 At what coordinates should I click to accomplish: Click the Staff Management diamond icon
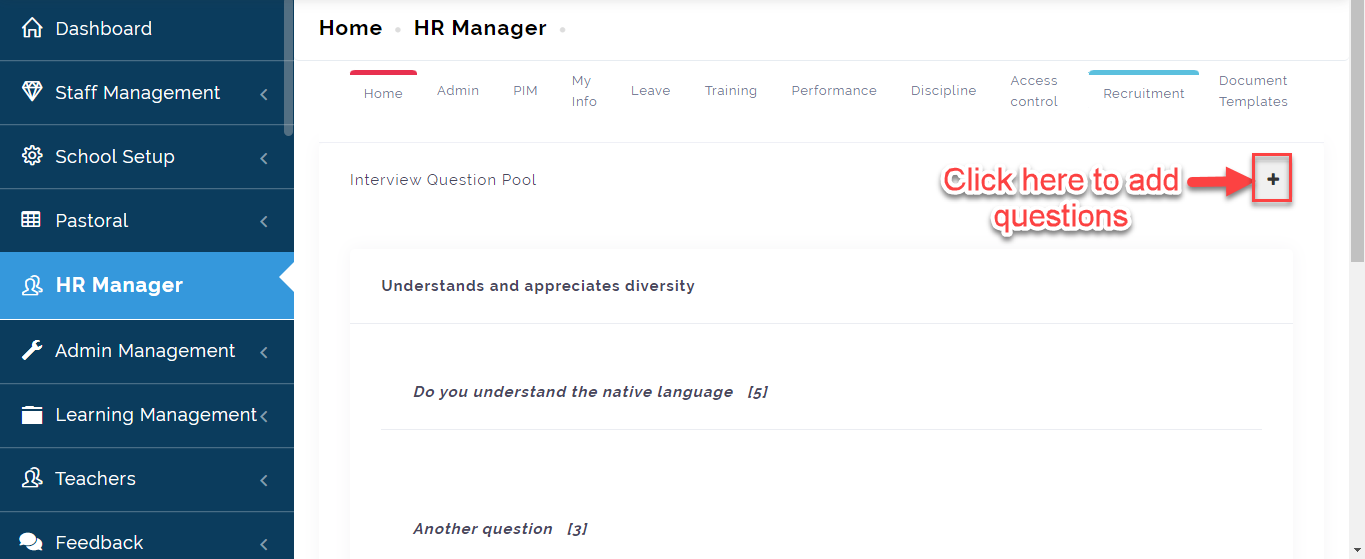32,92
